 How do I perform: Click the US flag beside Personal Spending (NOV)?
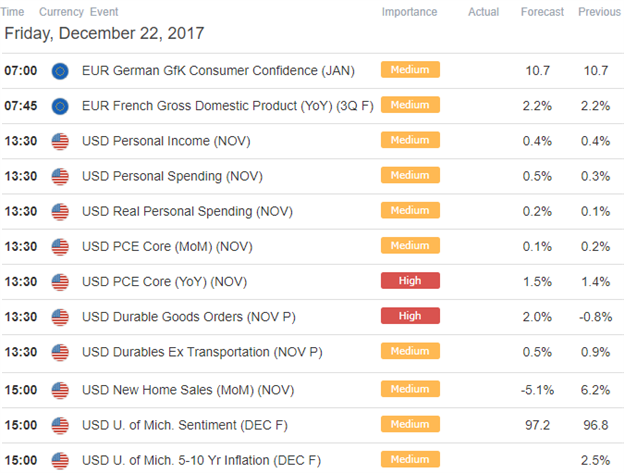click(60, 177)
